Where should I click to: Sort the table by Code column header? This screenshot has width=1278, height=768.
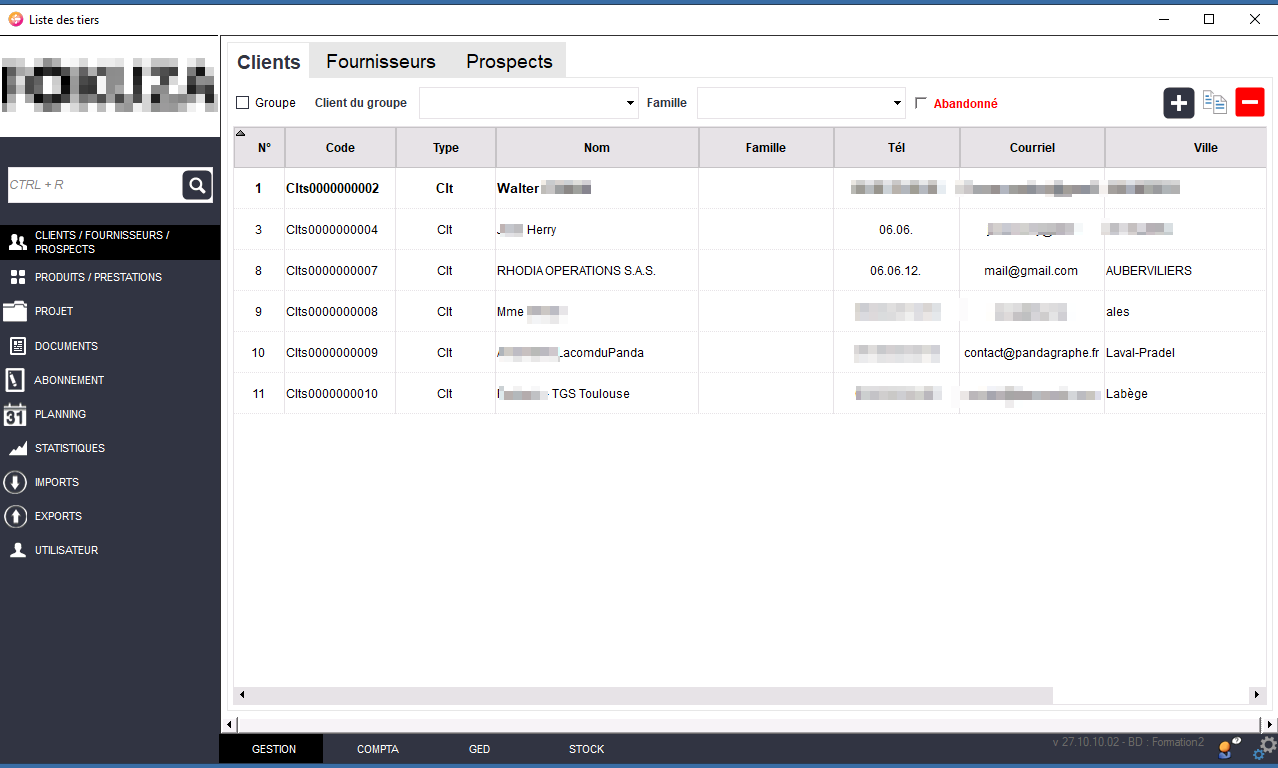(340, 148)
